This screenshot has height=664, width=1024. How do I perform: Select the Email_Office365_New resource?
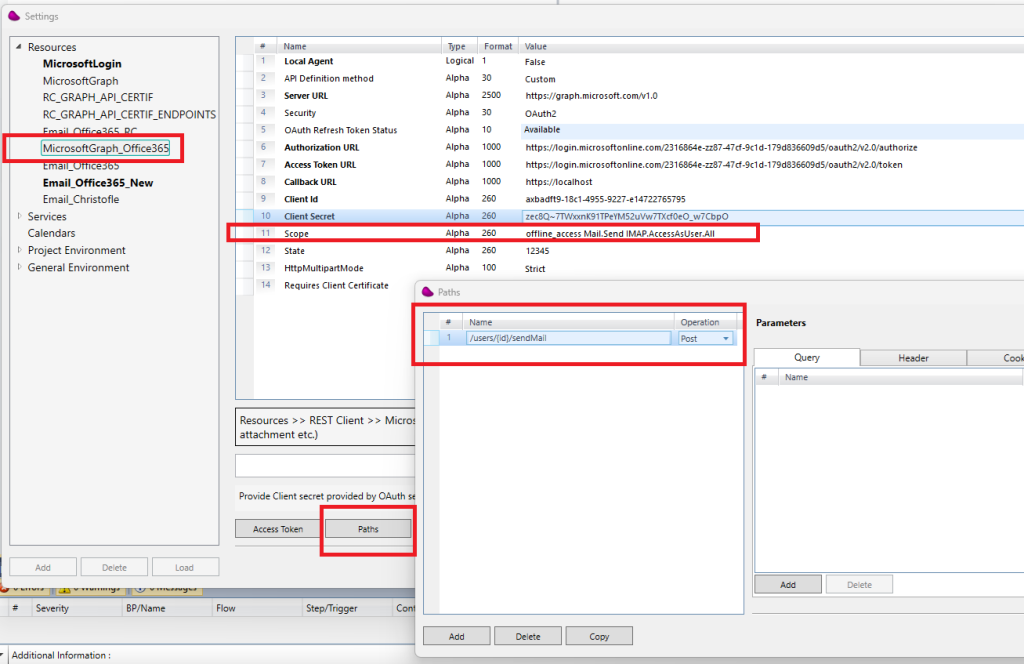pos(97,183)
